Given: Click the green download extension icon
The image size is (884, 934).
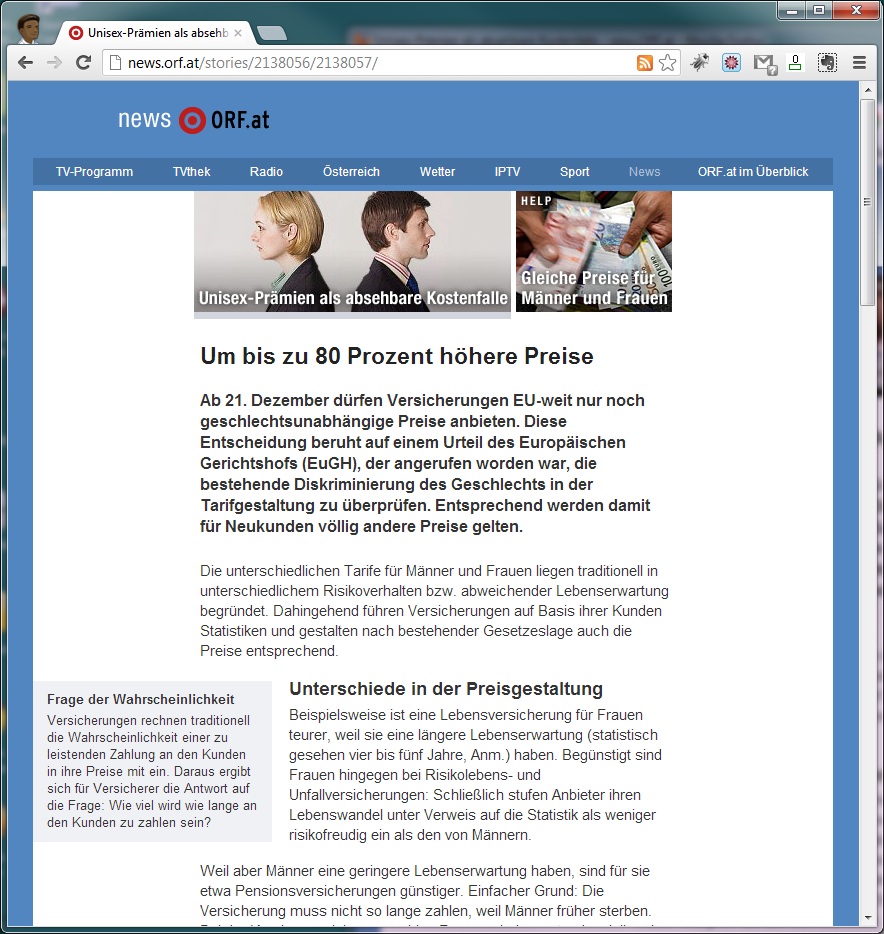Looking at the screenshot, I should point(795,63).
